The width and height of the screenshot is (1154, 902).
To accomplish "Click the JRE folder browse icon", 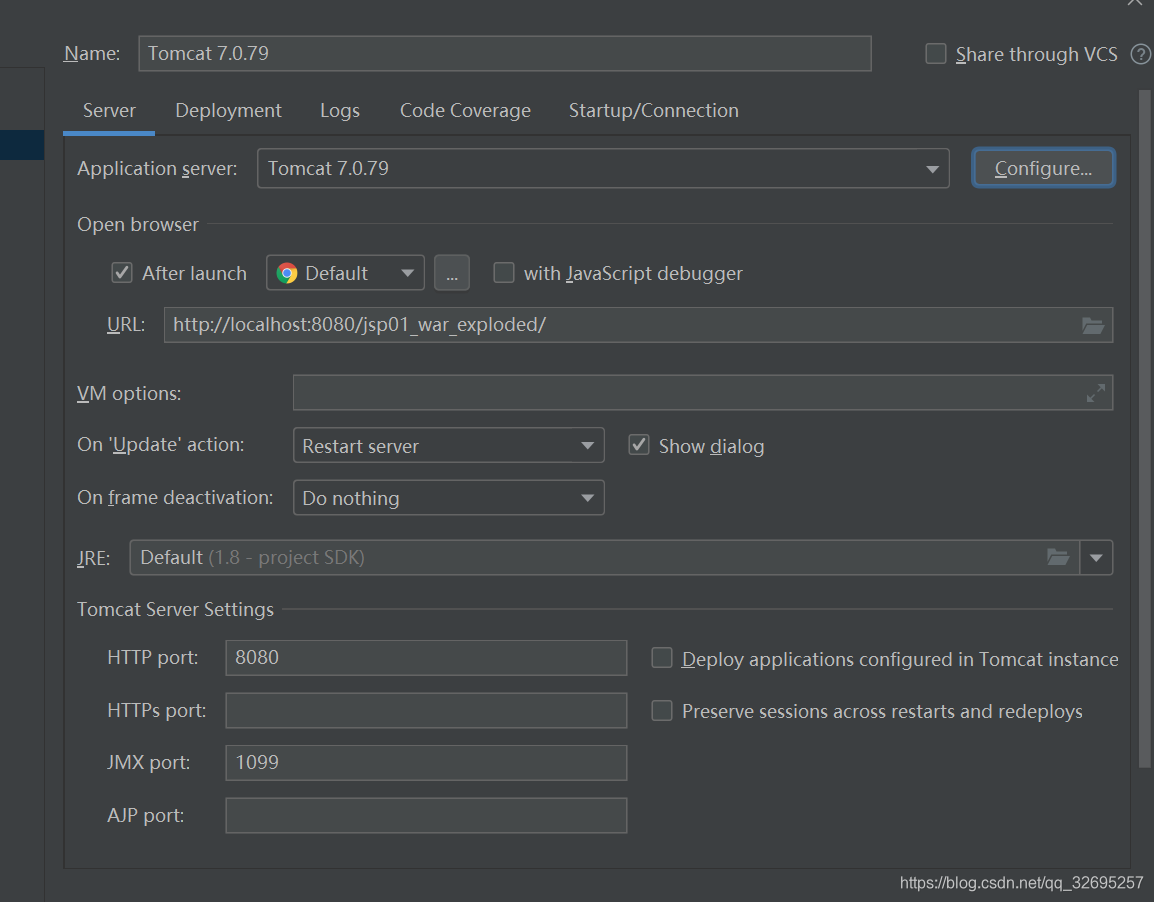I will (1058, 558).
